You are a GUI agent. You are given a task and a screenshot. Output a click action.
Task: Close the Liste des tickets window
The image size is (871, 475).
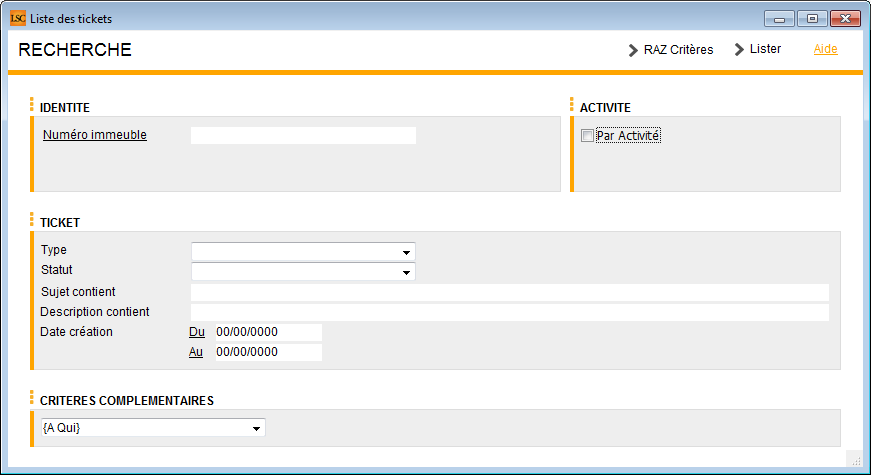tap(845, 19)
